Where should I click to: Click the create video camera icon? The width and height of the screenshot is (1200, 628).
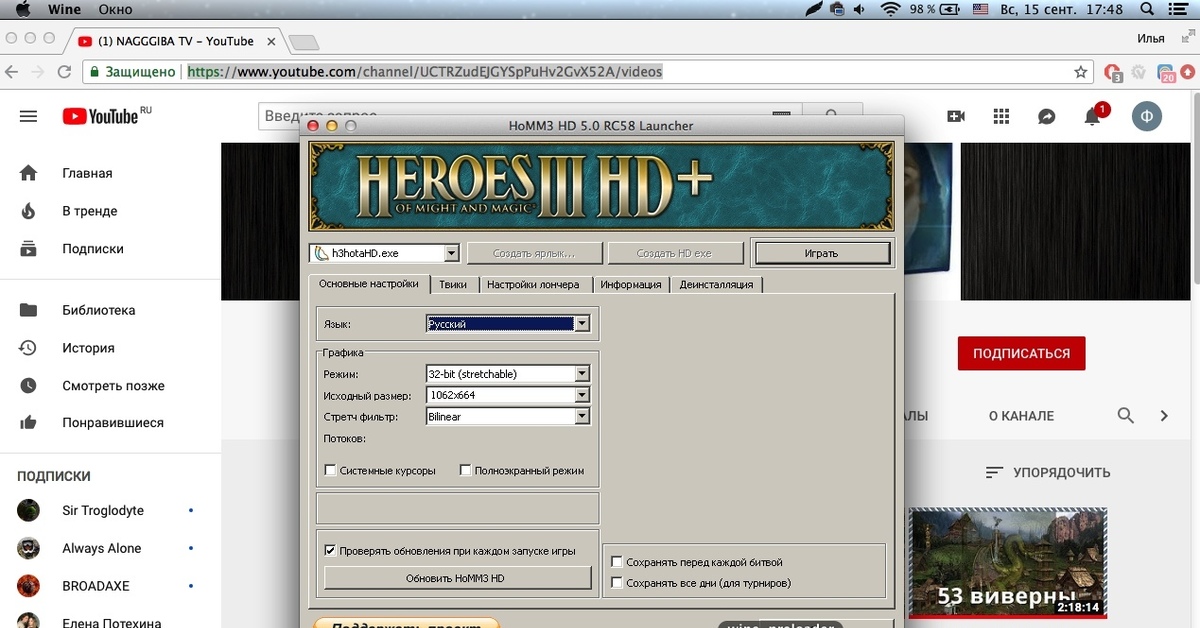point(955,116)
